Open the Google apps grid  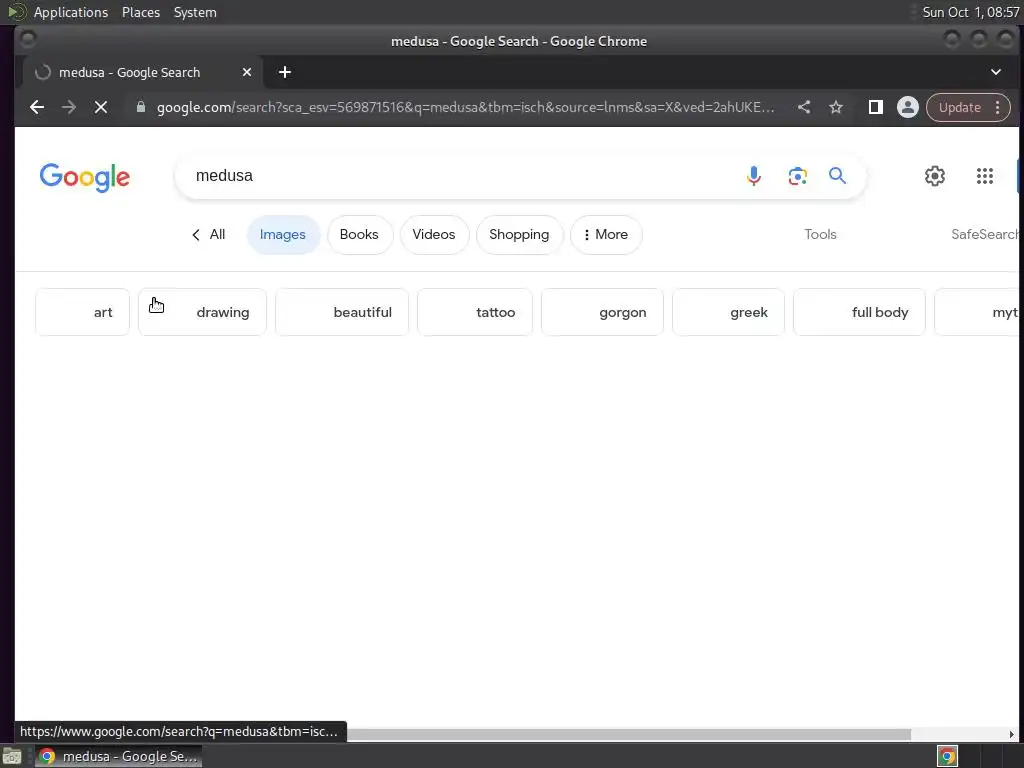click(x=985, y=176)
